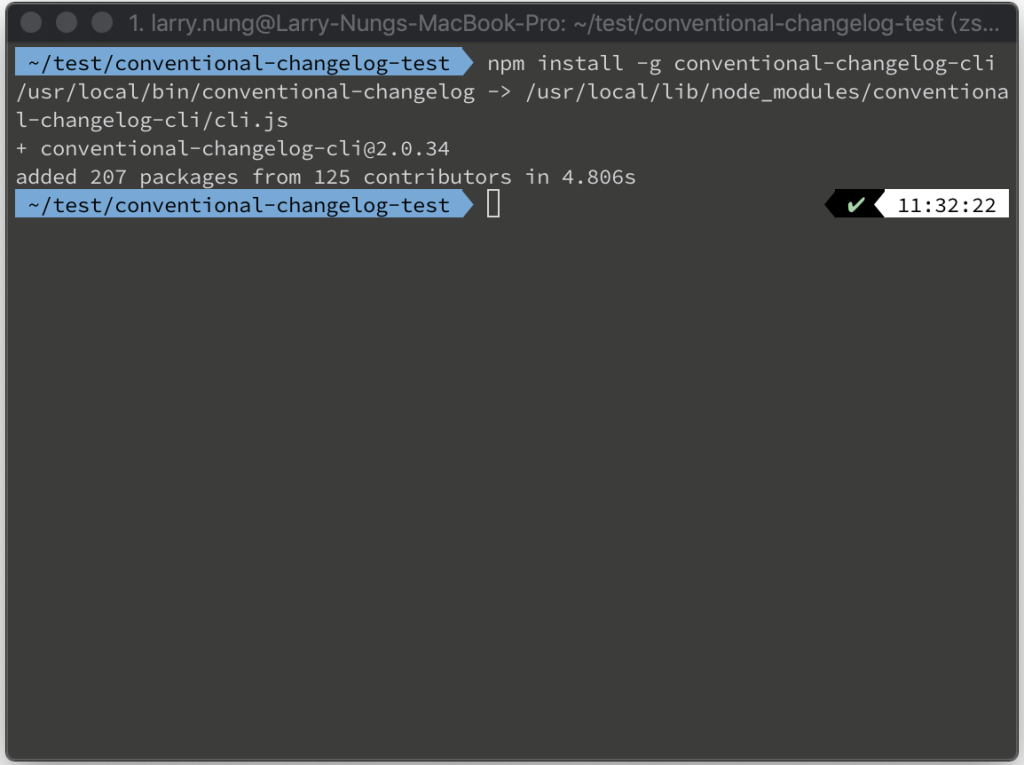
Task: Click the arrow tip of second prompt
Action: click(x=467, y=204)
